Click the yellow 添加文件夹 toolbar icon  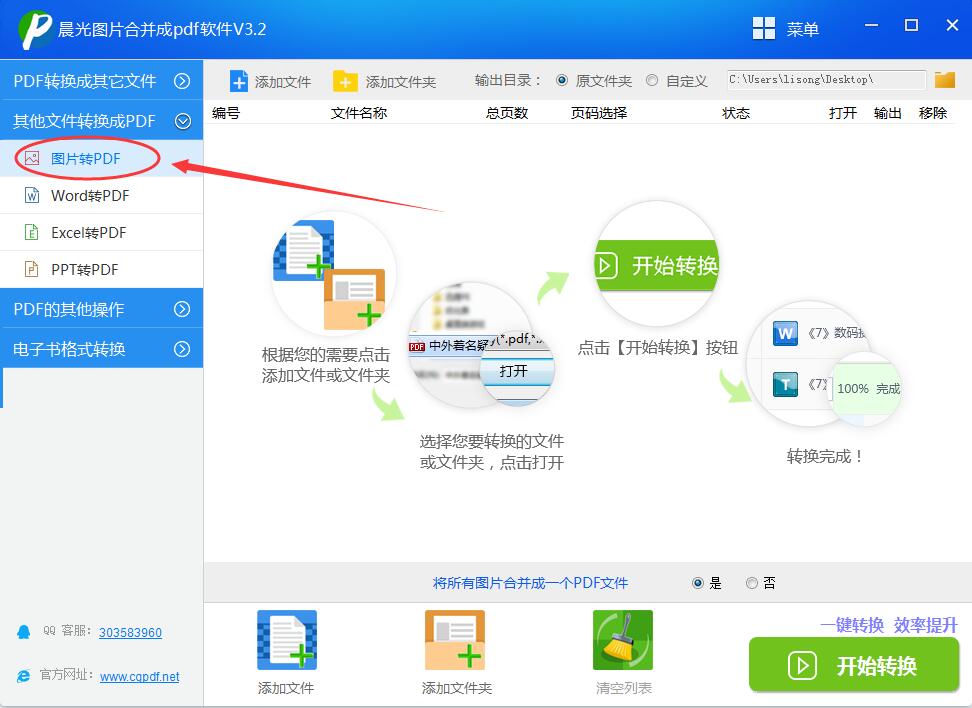345,81
